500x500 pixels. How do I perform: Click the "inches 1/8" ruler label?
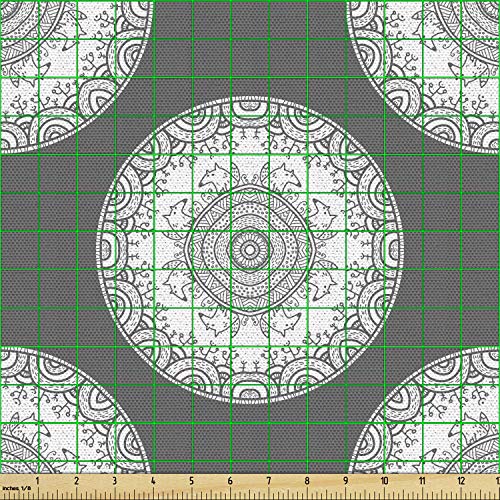(x=16, y=488)
